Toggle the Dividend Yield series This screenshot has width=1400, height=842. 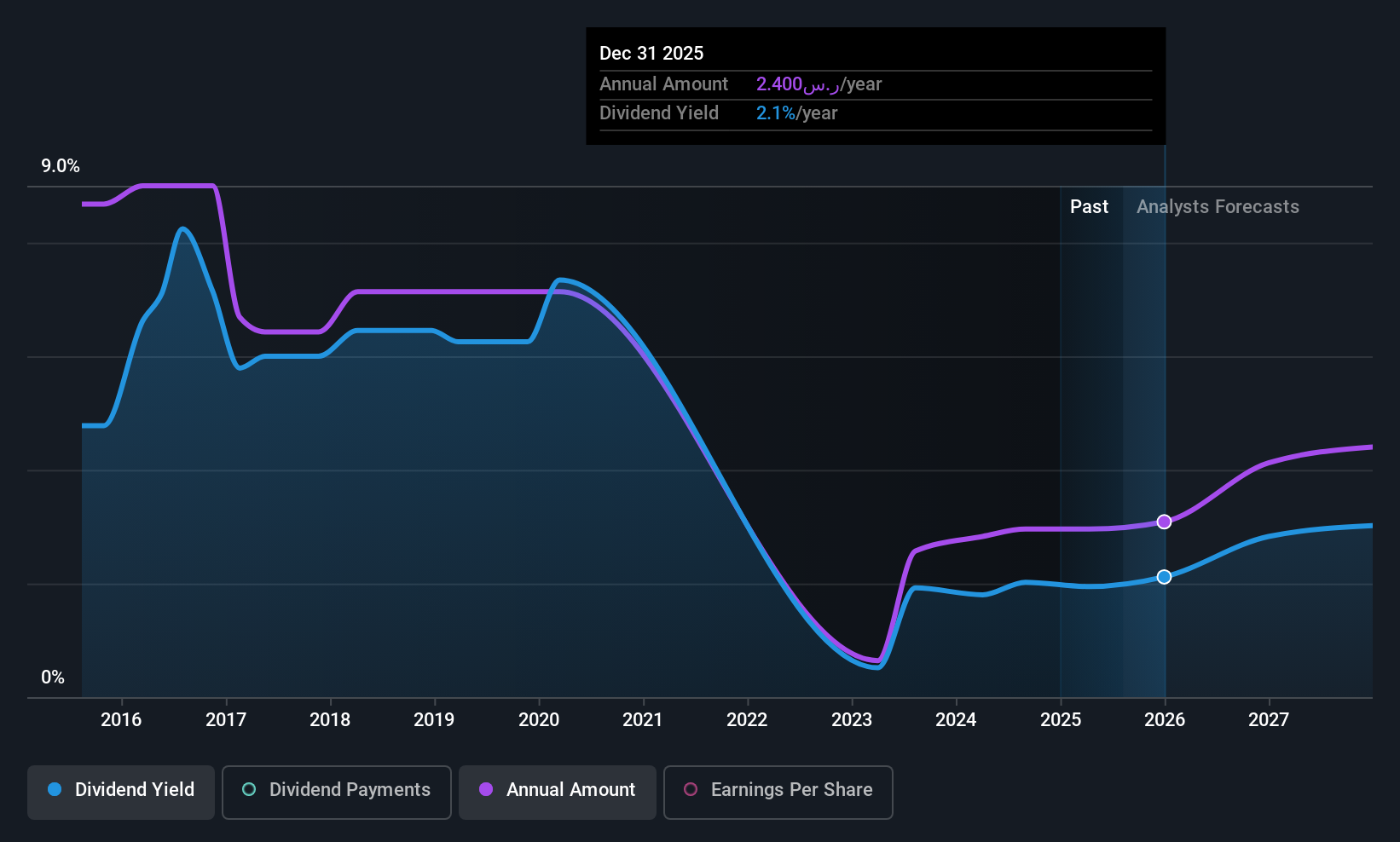(121, 793)
